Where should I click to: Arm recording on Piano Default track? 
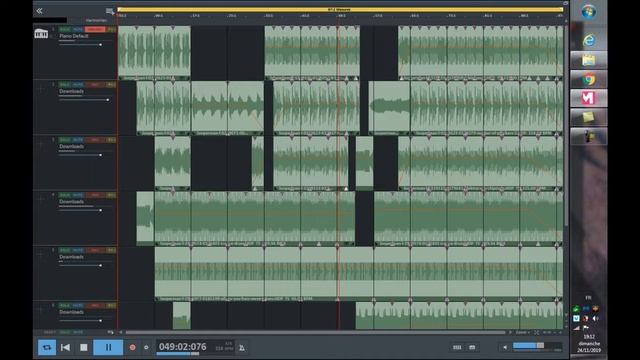pos(95,29)
